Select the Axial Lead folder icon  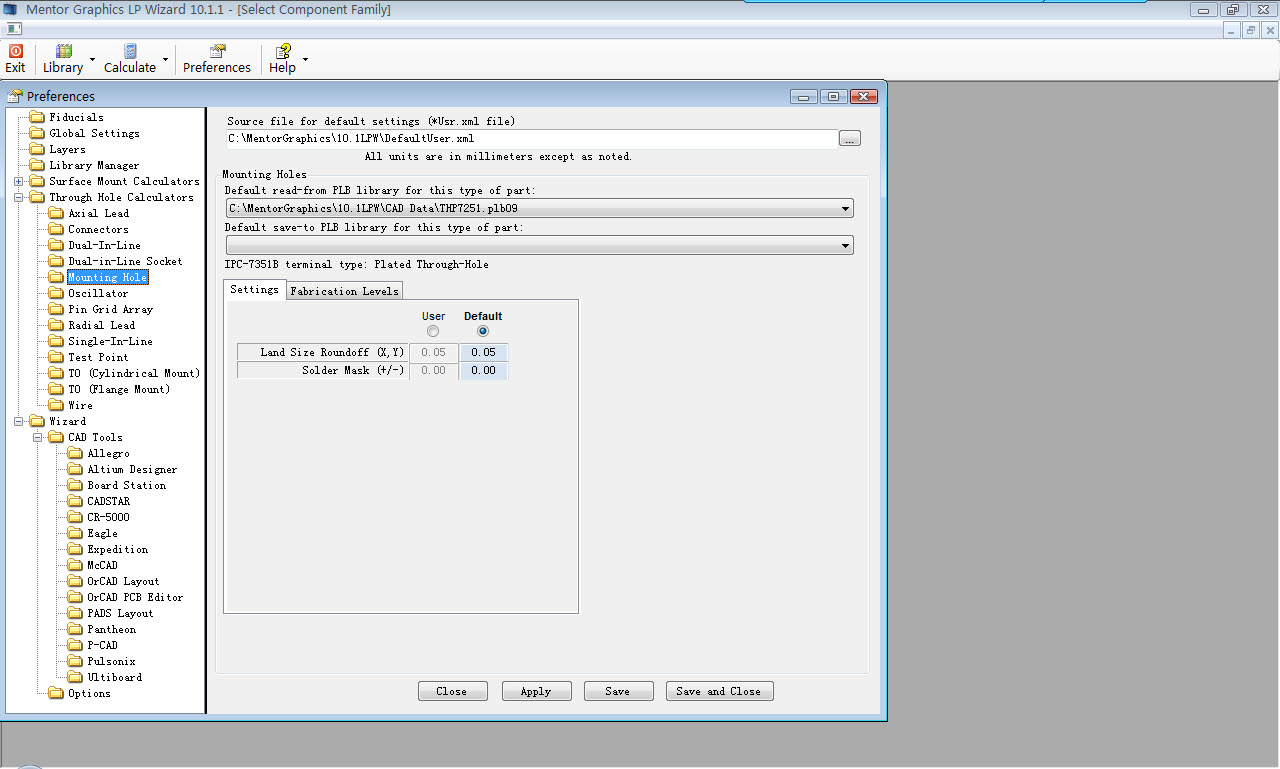click(x=56, y=213)
